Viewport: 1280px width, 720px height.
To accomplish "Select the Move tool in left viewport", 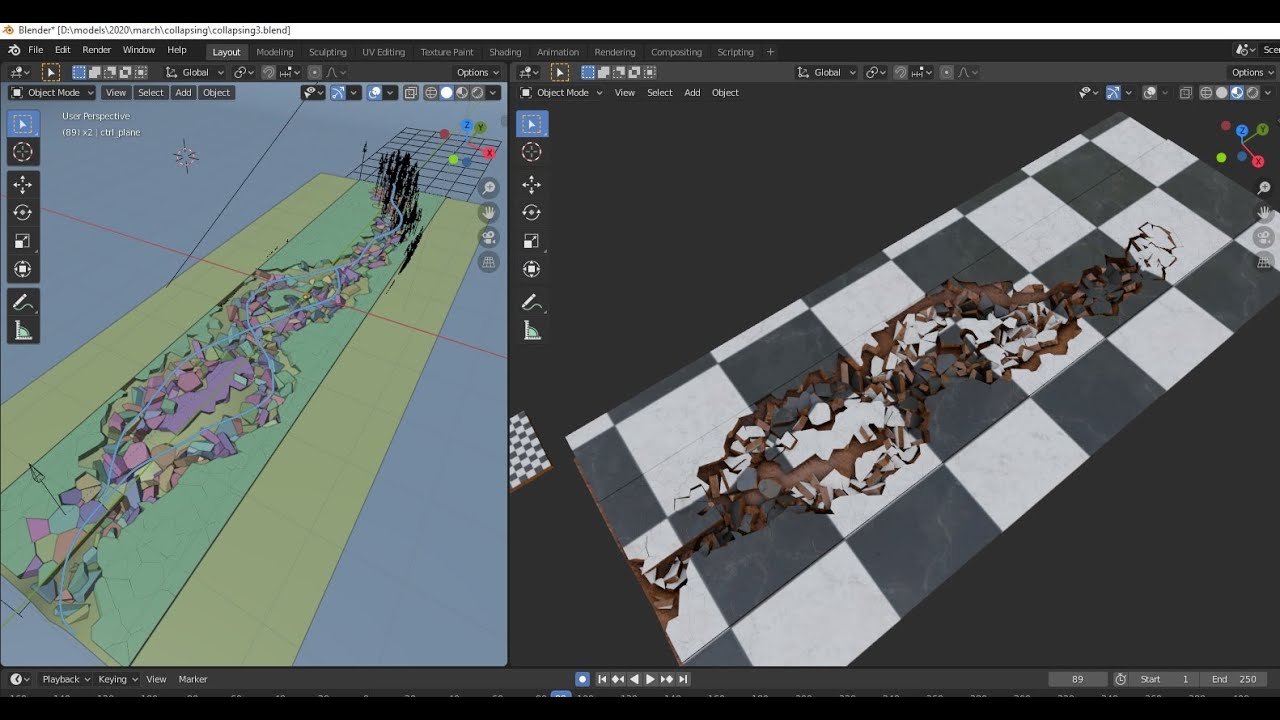I will click(x=23, y=185).
